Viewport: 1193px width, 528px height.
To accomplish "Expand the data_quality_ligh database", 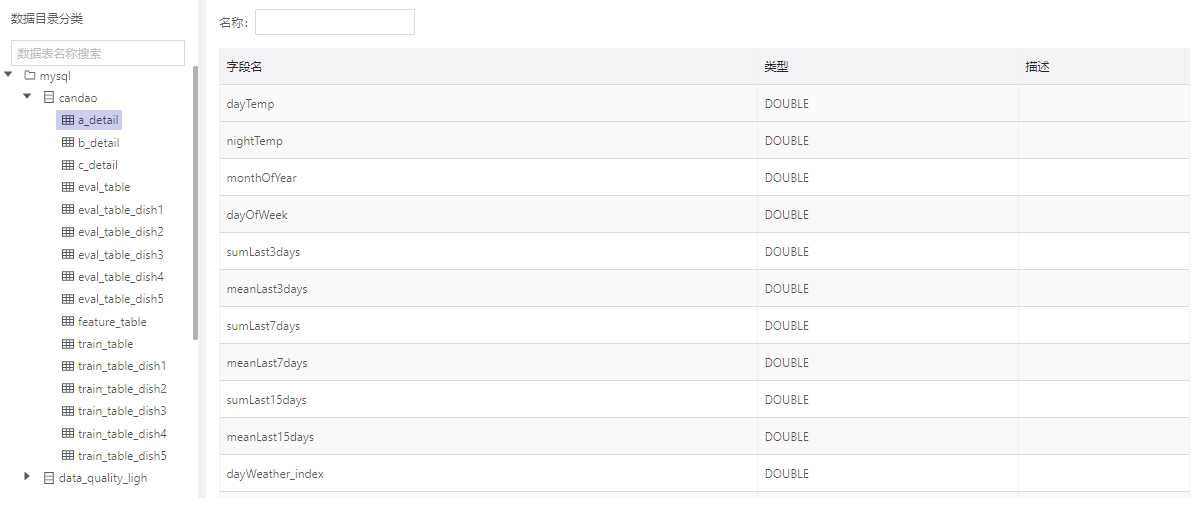I will [27, 476].
